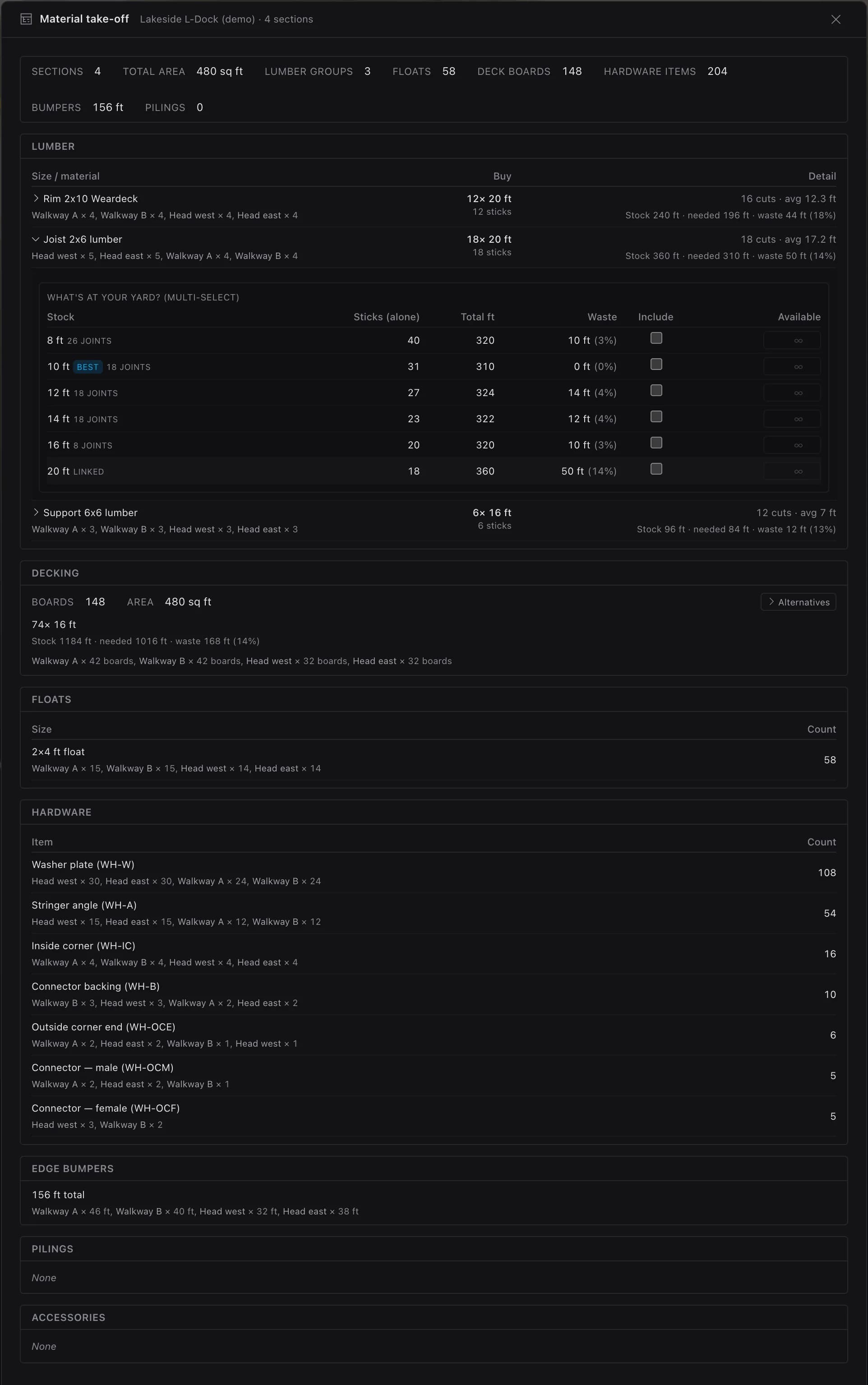Tick Include for 14 ft stock
The height and width of the screenshot is (1385, 868).
[x=656, y=416]
